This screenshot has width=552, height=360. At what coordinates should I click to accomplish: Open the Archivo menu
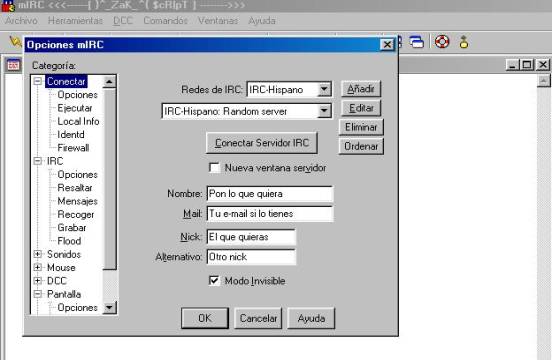21,21
